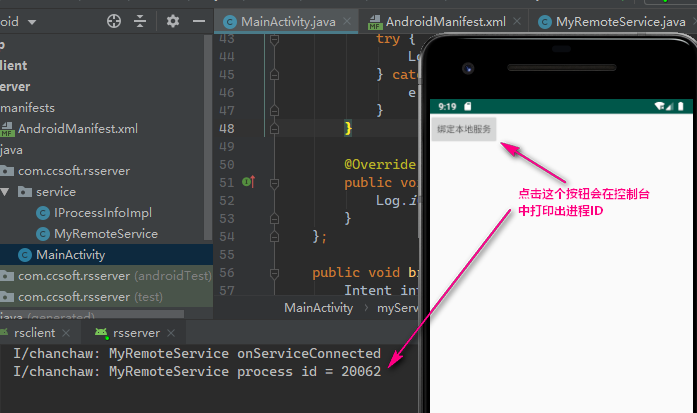This screenshot has width=697, height=413.
Task: Click the @Override annotation on line 50
Action: (x=380, y=164)
